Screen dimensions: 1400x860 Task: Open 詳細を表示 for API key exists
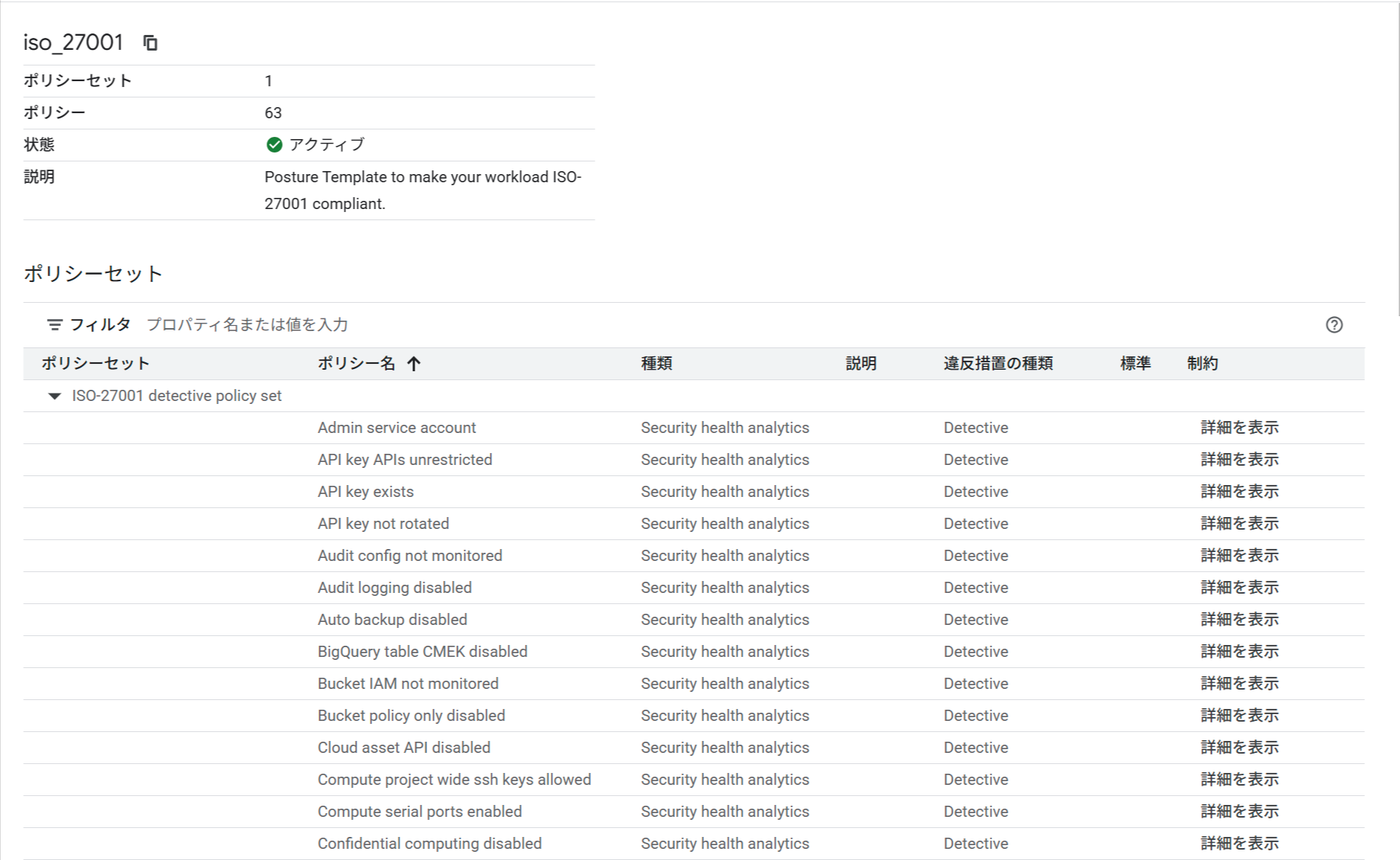(x=1239, y=492)
